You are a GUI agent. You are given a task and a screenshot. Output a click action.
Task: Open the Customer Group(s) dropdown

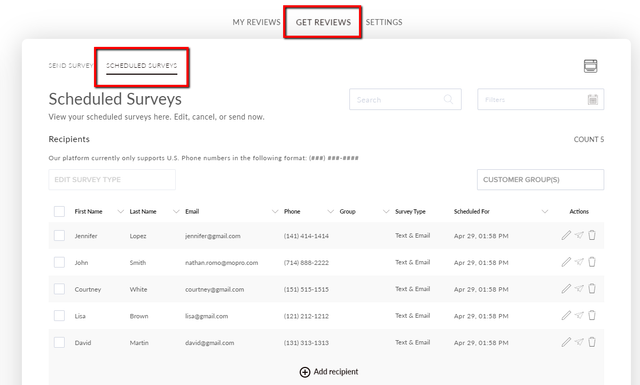540,180
